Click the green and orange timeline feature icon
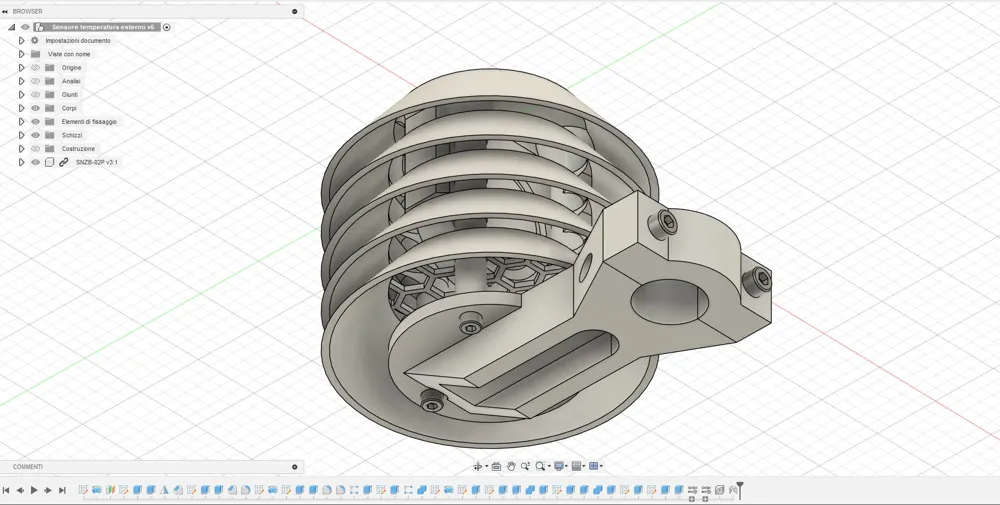 click(110, 490)
